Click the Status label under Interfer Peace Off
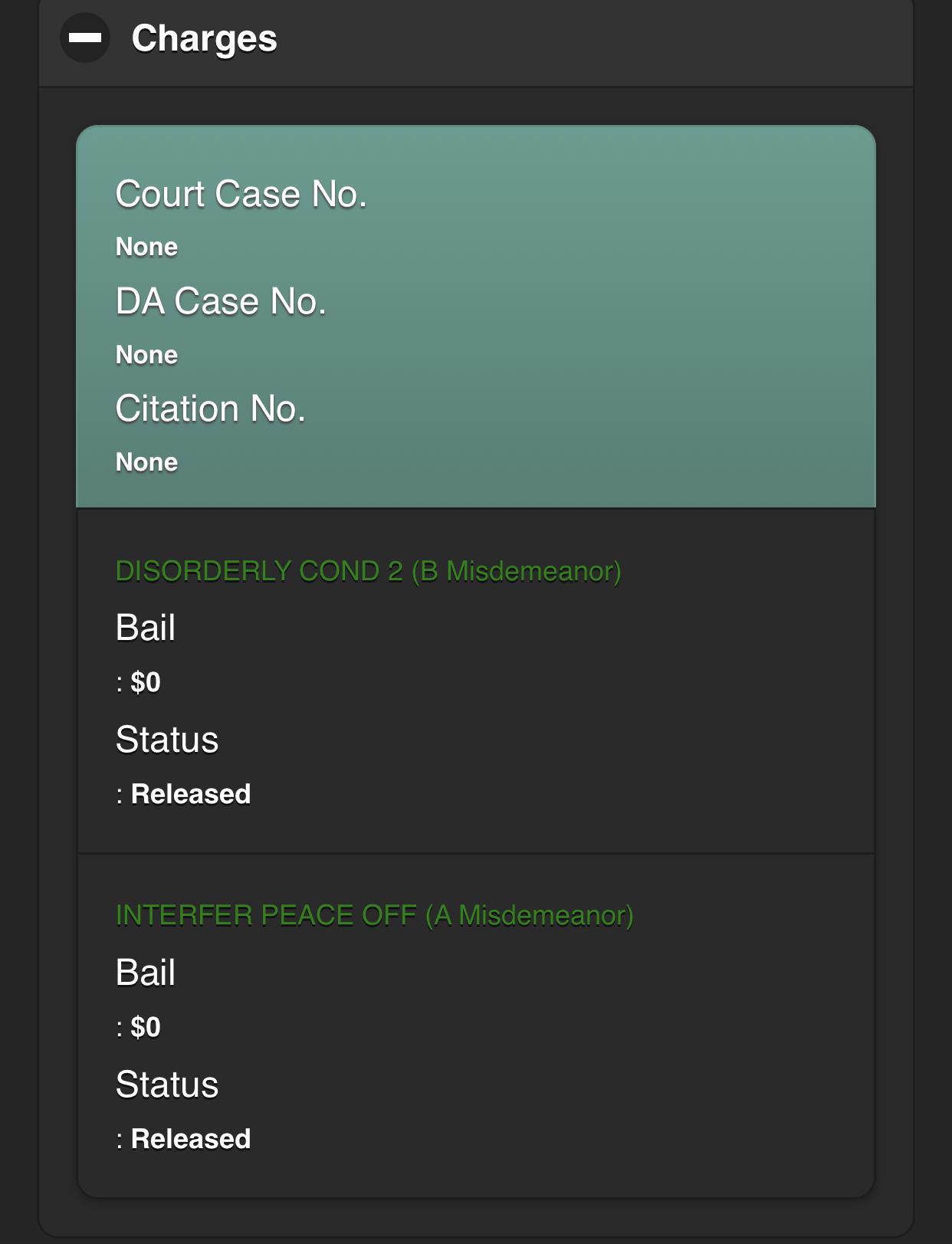The image size is (952, 1244). 167,1085
